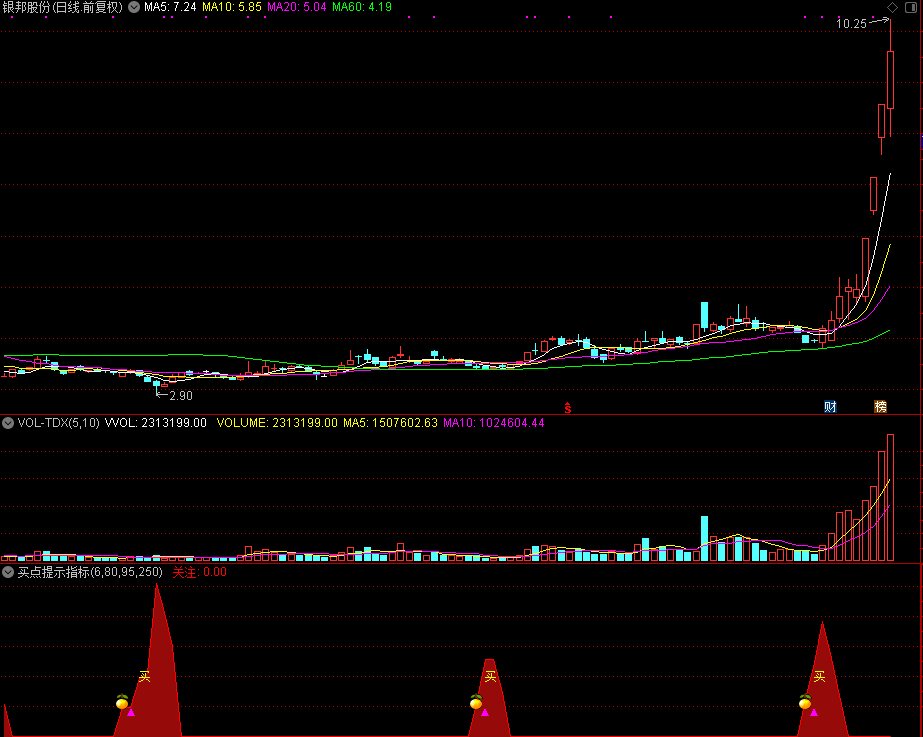Click the MA60: 4.19 value
Screen dimensions: 923x737
362,7
